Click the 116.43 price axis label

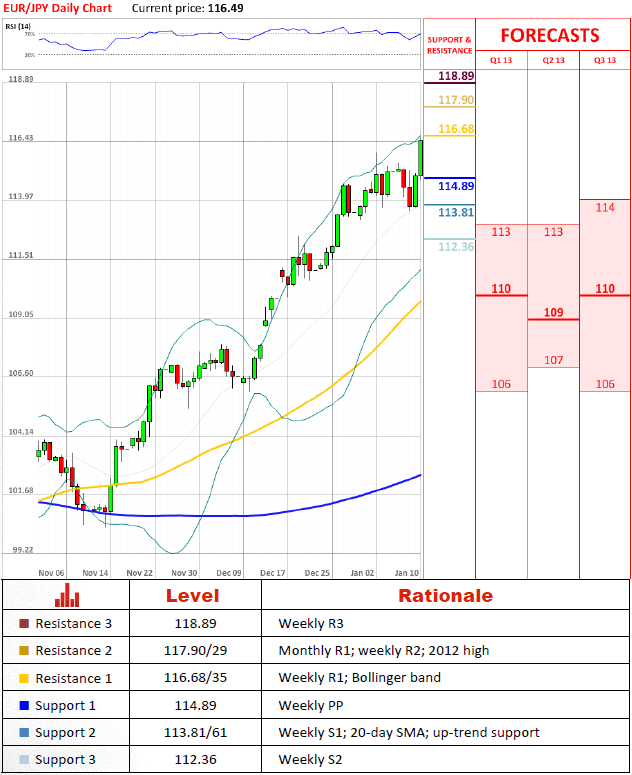pos(21,138)
